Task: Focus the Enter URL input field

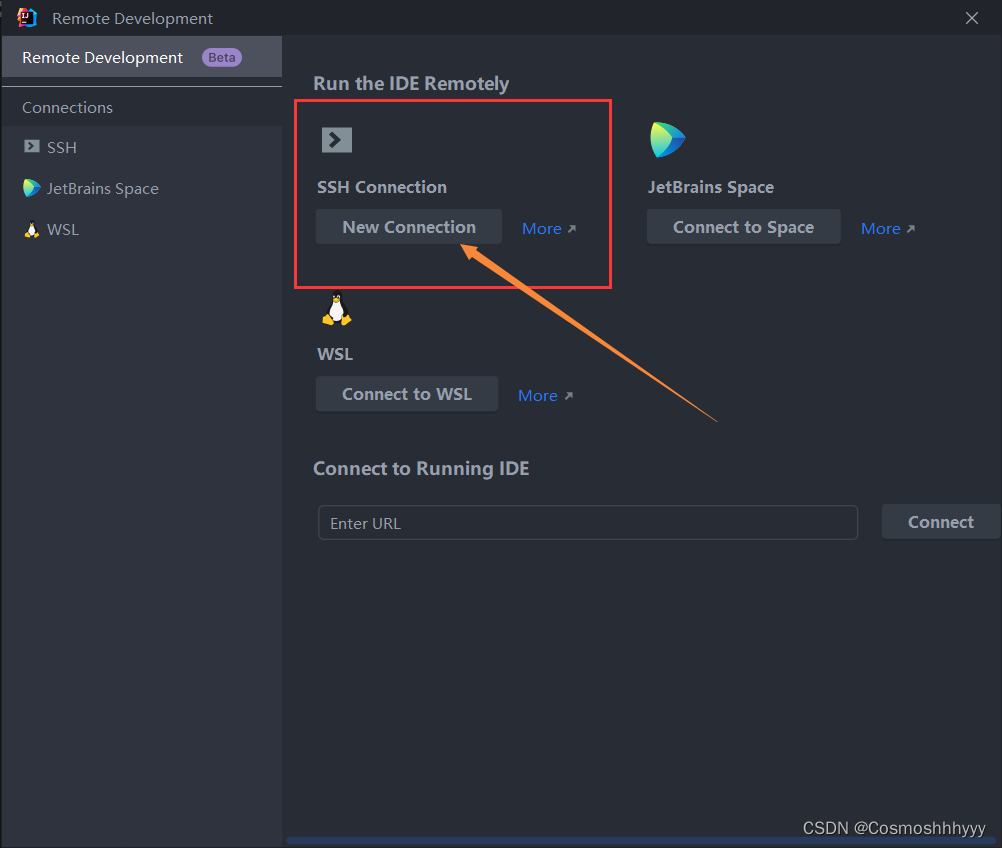Action: click(588, 523)
